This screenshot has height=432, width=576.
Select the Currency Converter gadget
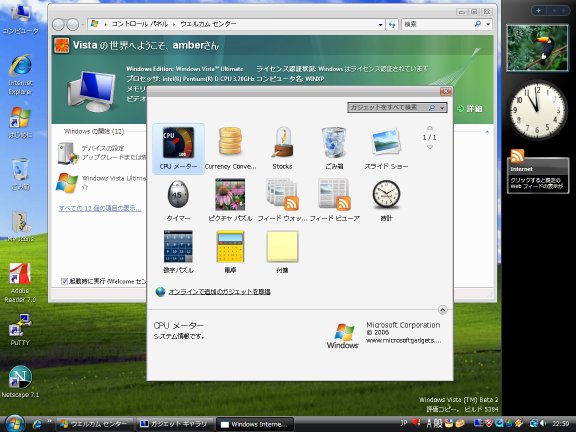tap(230, 149)
